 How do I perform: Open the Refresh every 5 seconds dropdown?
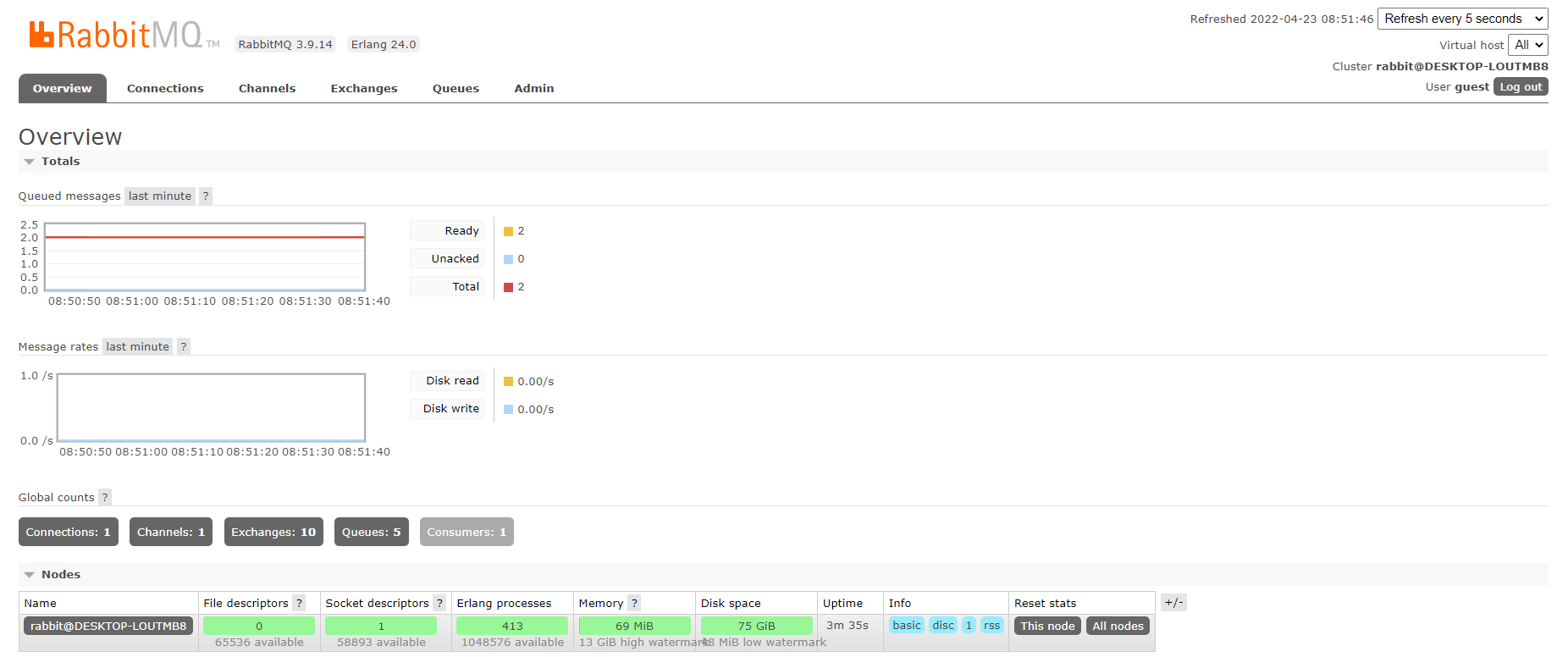[1463, 19]
